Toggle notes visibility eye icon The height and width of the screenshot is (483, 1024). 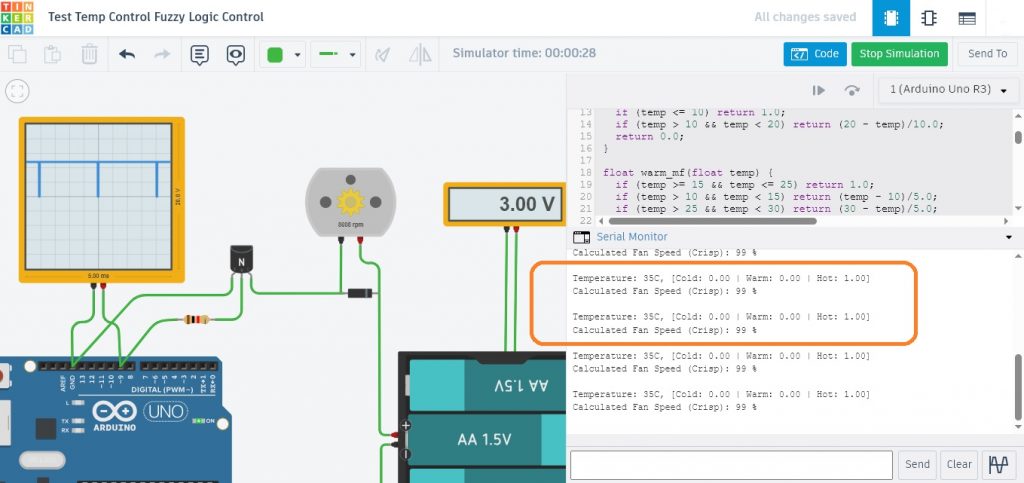pyautogui.click(x=236, y=55)
